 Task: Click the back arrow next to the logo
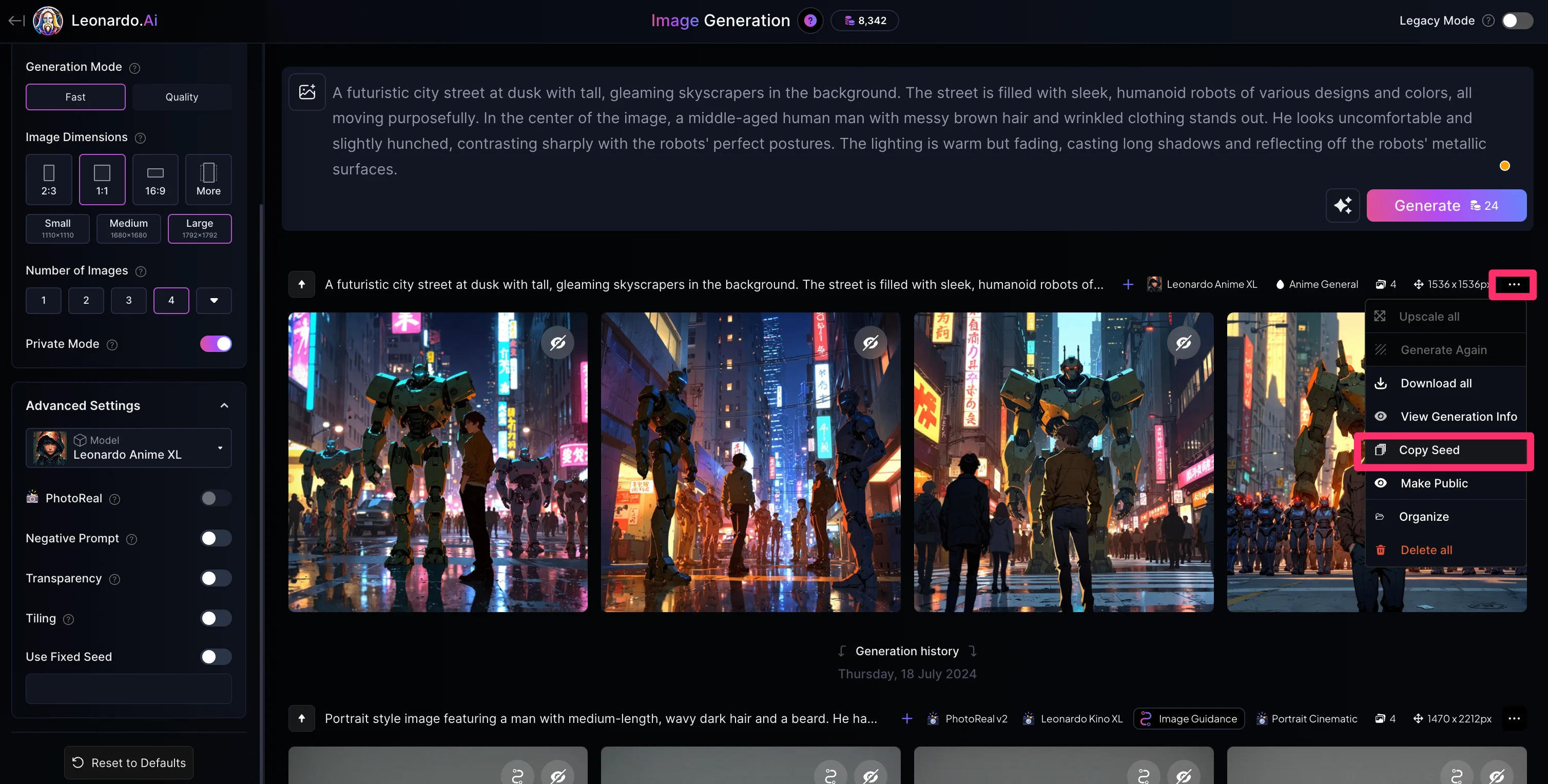point(16,21)
